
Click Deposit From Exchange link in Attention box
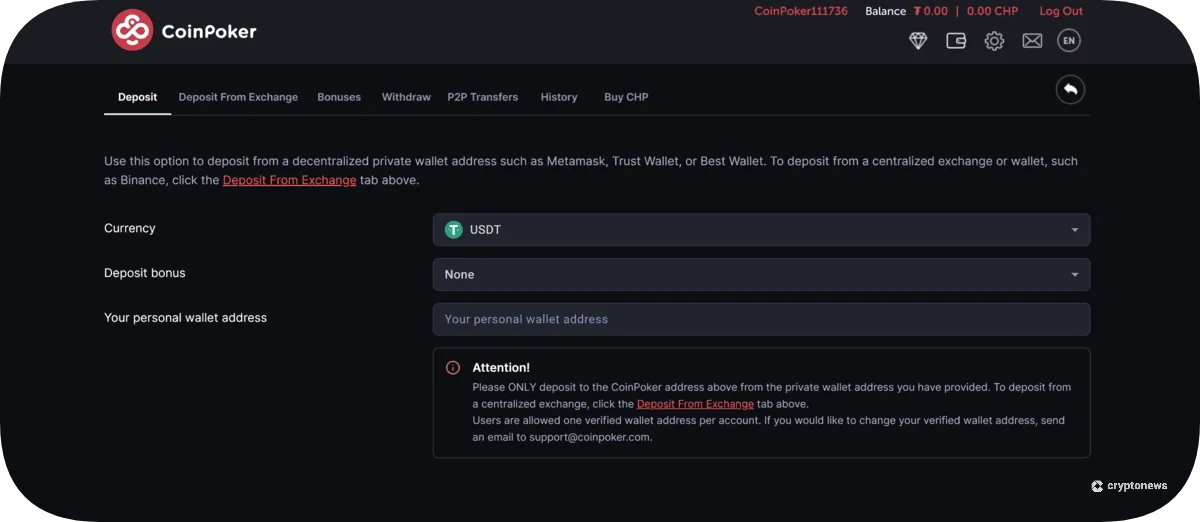pyautogui.click(x=695, y=404)
